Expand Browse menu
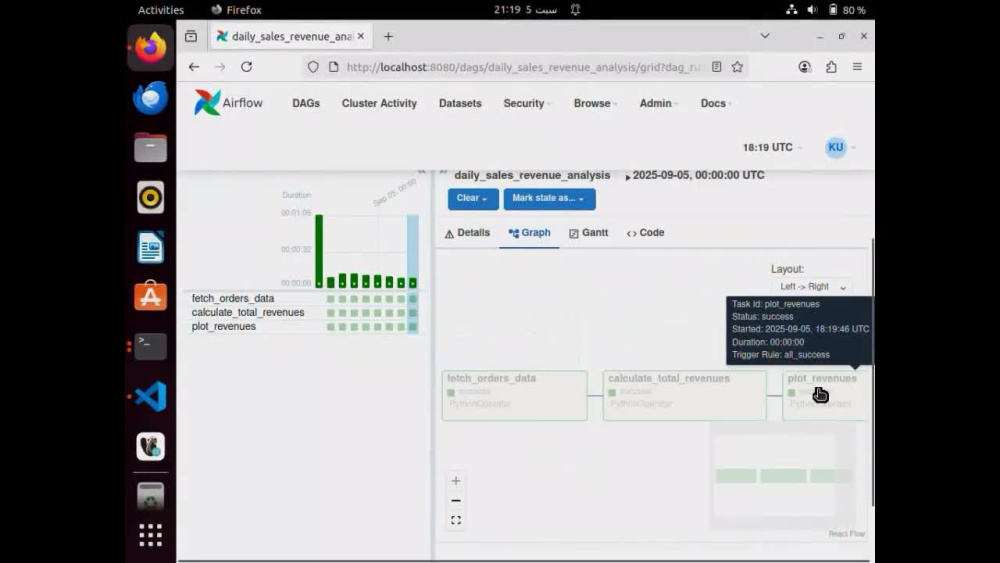The height and width of the screenshot is (563, 1000). 595,103
